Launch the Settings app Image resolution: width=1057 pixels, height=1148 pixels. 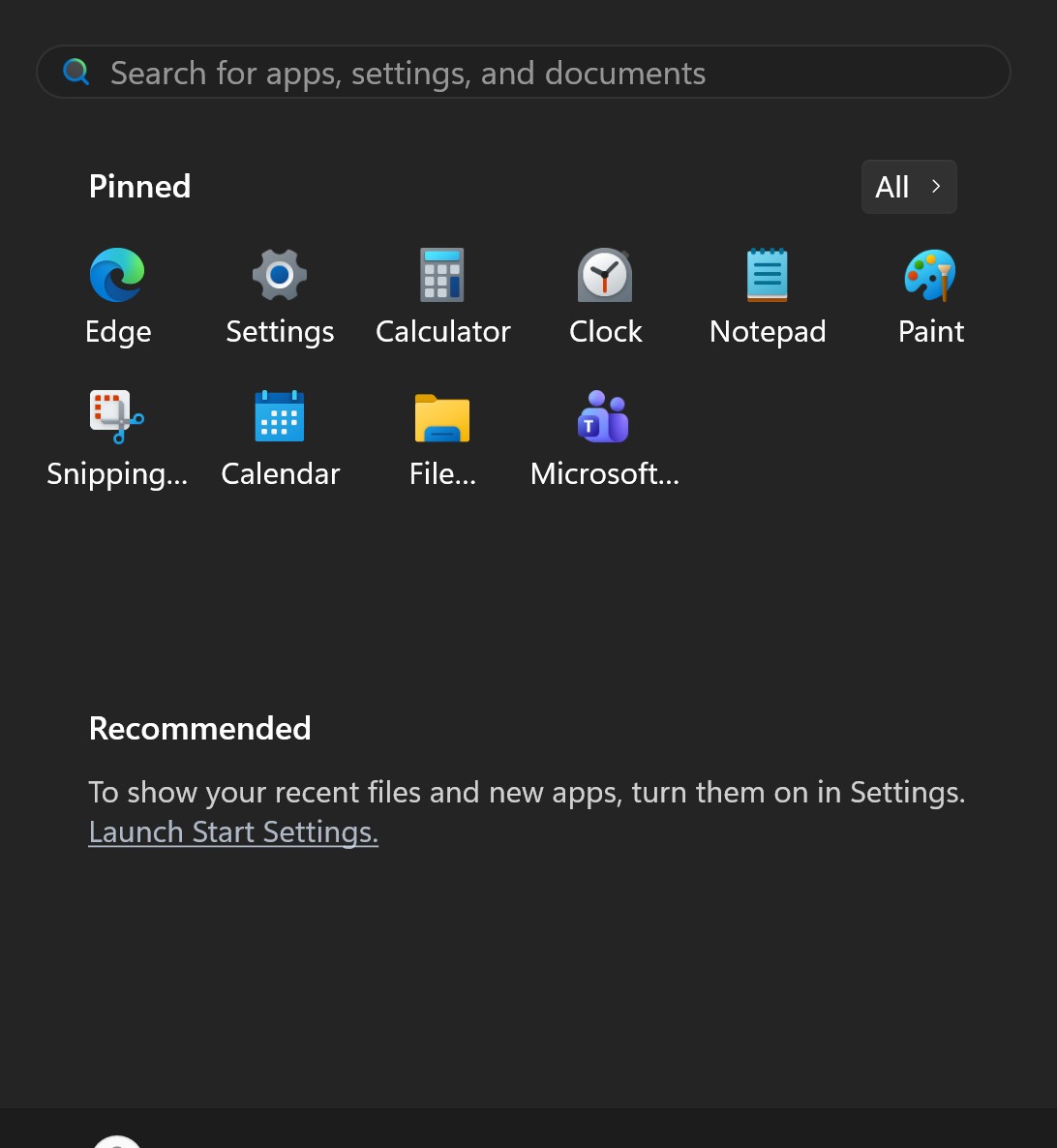click(x=279, y=295)
